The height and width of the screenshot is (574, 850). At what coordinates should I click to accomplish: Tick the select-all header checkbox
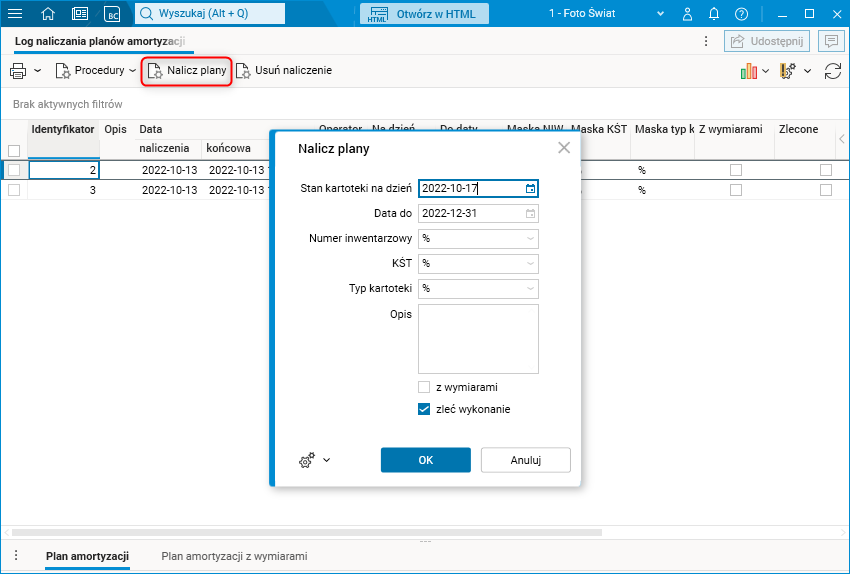point(14,151)
